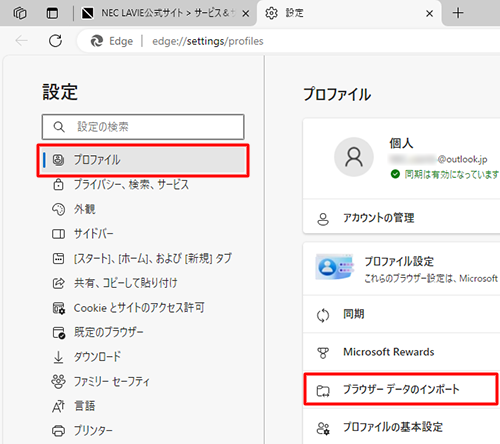
Task: Click the 同期は有効になっています status text
Action: pyautogui.click(x=451, y=174)
